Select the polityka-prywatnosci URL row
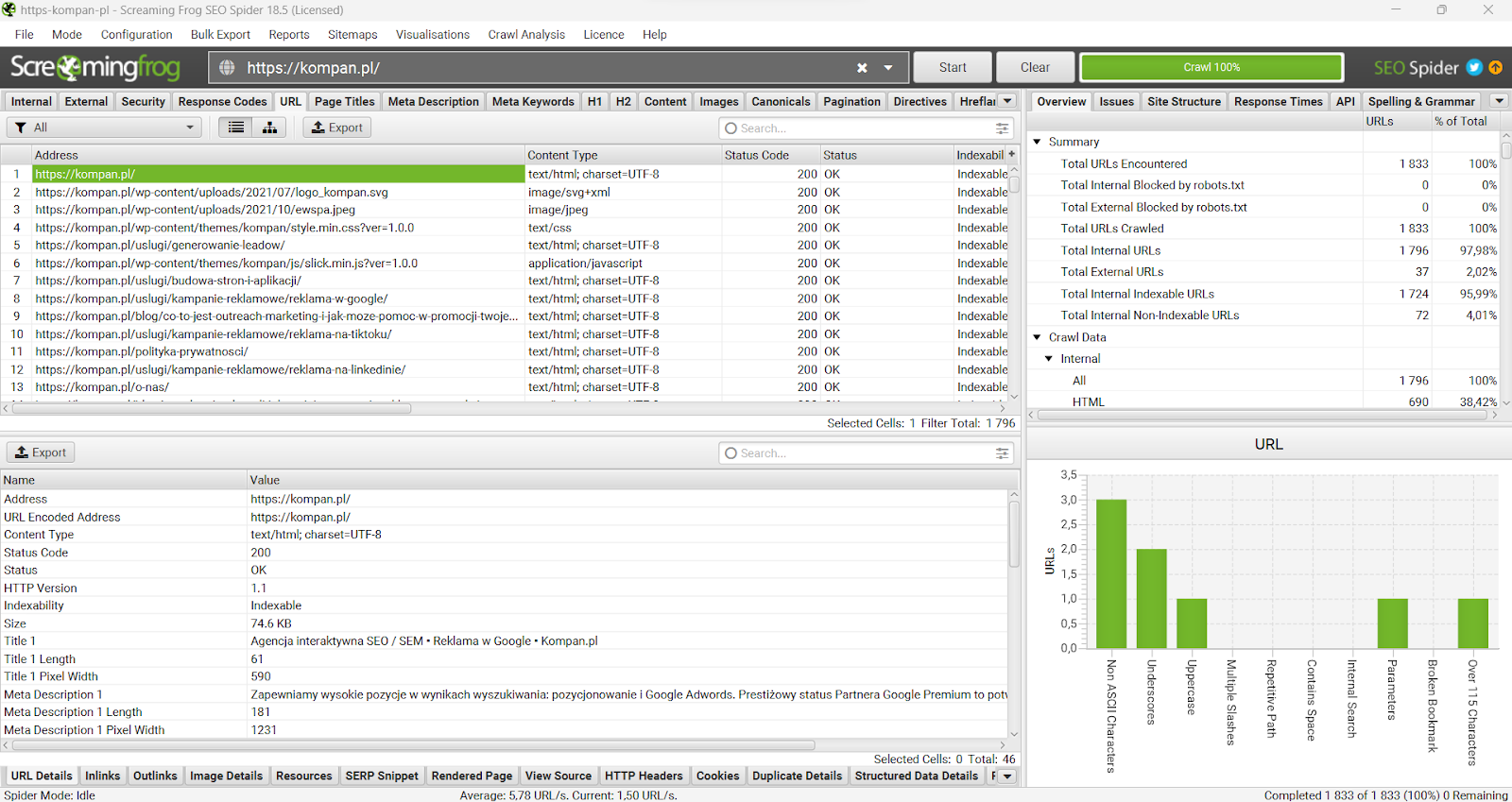 (506, 351)
